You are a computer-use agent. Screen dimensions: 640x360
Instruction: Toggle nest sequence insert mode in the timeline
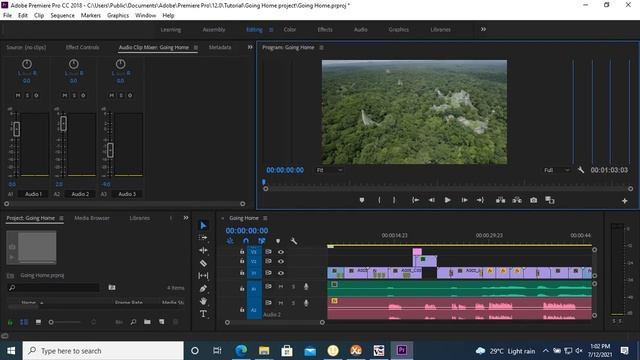pyautogui.click(x=230, y=241)
